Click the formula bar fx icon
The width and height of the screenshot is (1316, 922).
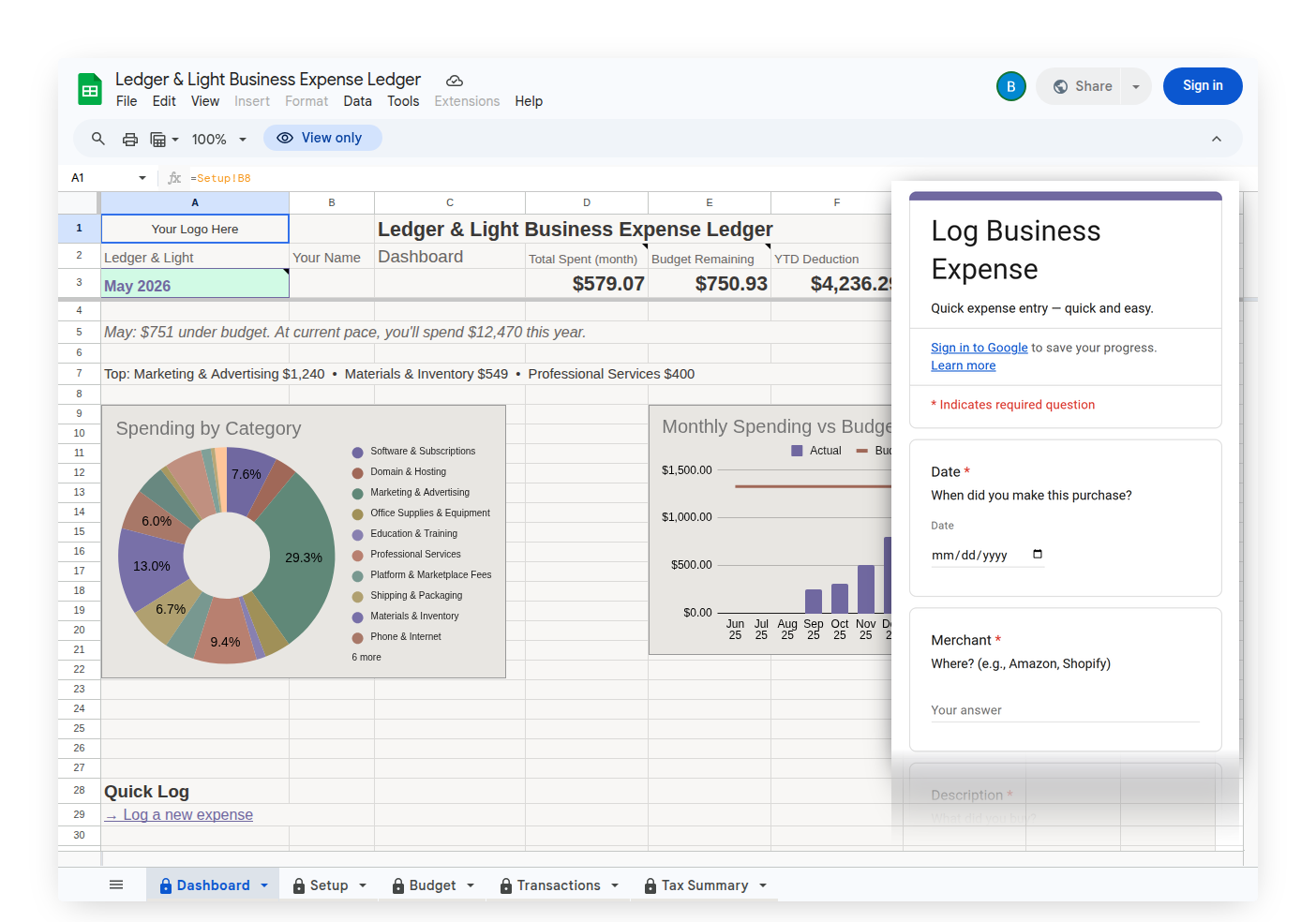coord(174,178)
